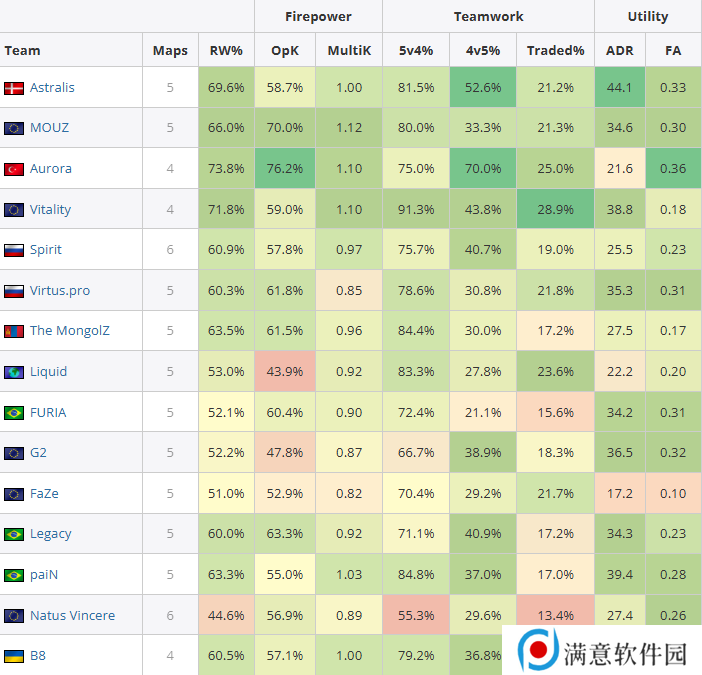
Task: Click the Legacy Brazilian flag icon
Action: pyautogui.click(x=14, y=534)
